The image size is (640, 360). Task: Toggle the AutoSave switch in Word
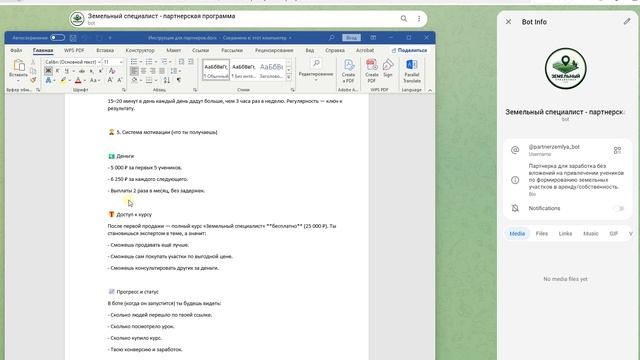click(58, 38)
